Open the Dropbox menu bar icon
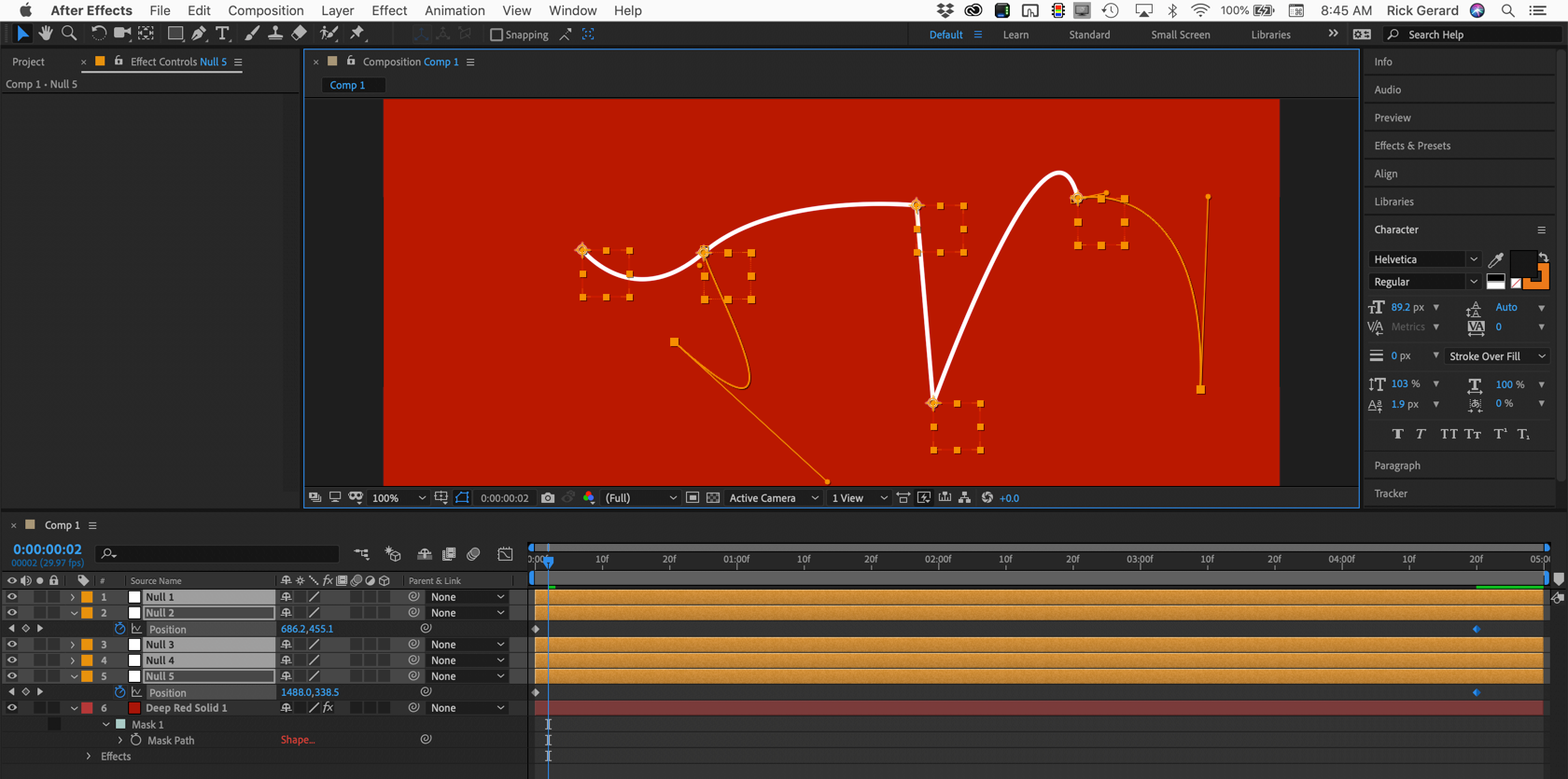Image resolution: width=1568 pixels, height=779 pixels. click(945, 10)
